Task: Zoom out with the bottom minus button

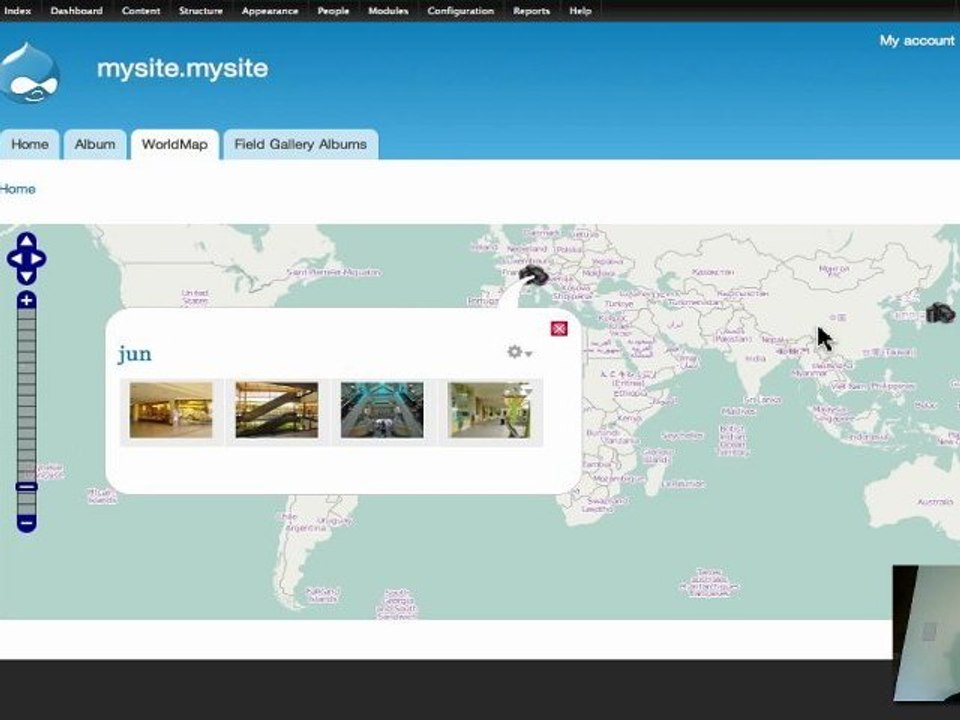Action: tap(27, 522)
